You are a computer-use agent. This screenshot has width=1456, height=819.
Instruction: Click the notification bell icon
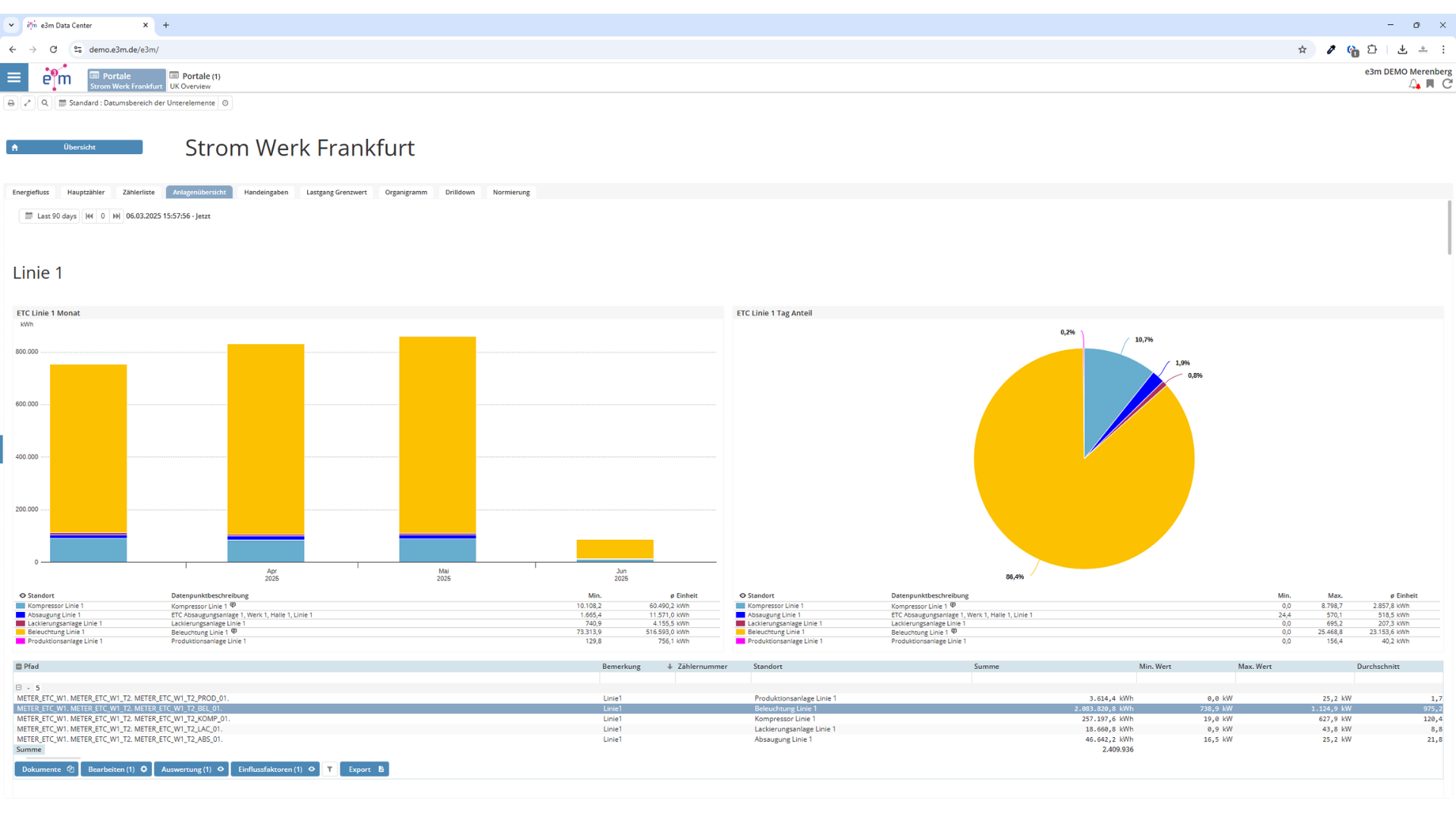click(1414, 84)
